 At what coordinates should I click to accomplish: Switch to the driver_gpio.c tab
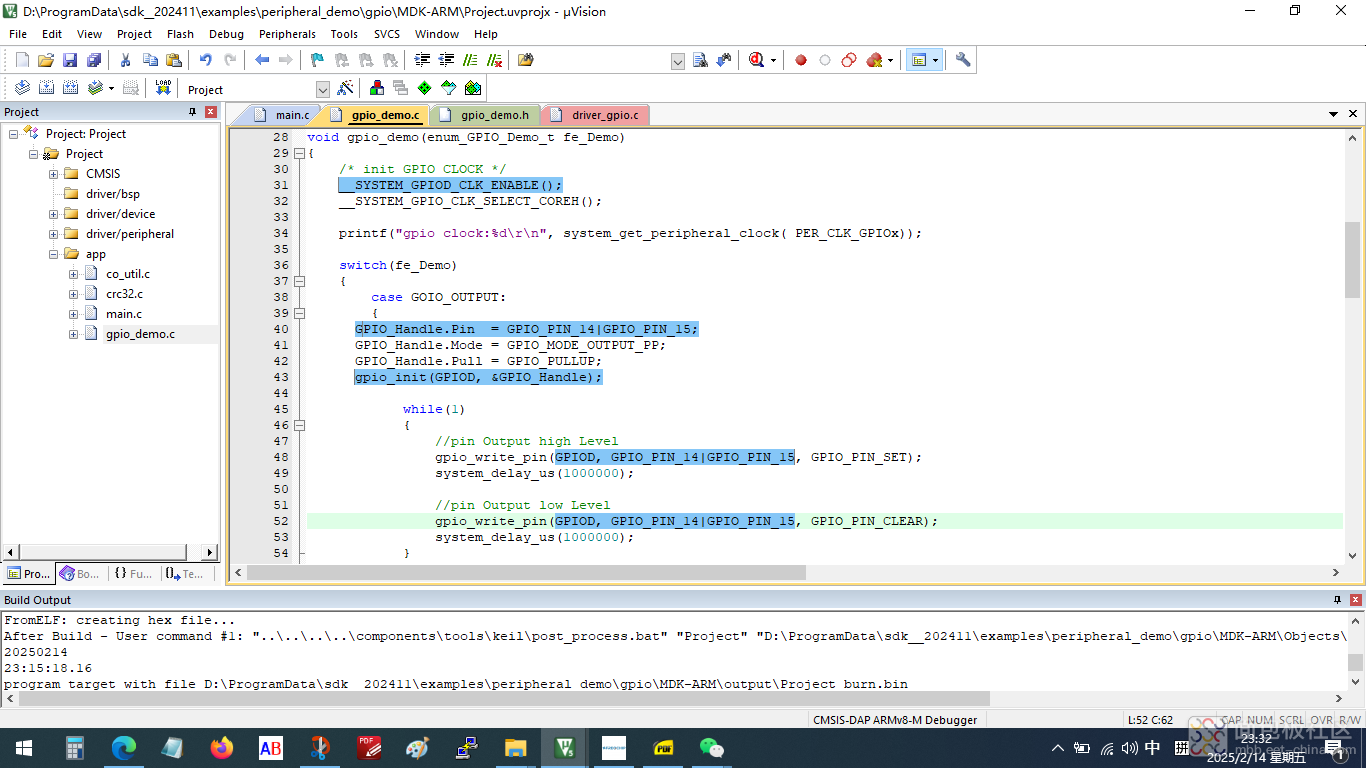[x=595, y=115]
